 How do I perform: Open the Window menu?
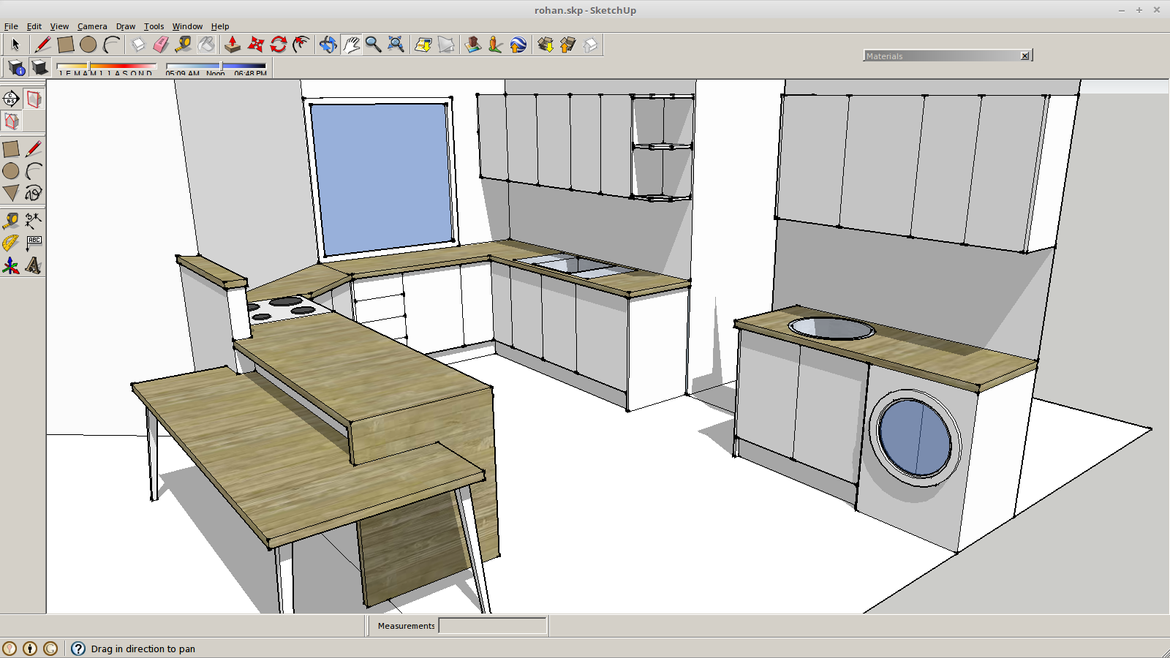(x=187, y=26)
